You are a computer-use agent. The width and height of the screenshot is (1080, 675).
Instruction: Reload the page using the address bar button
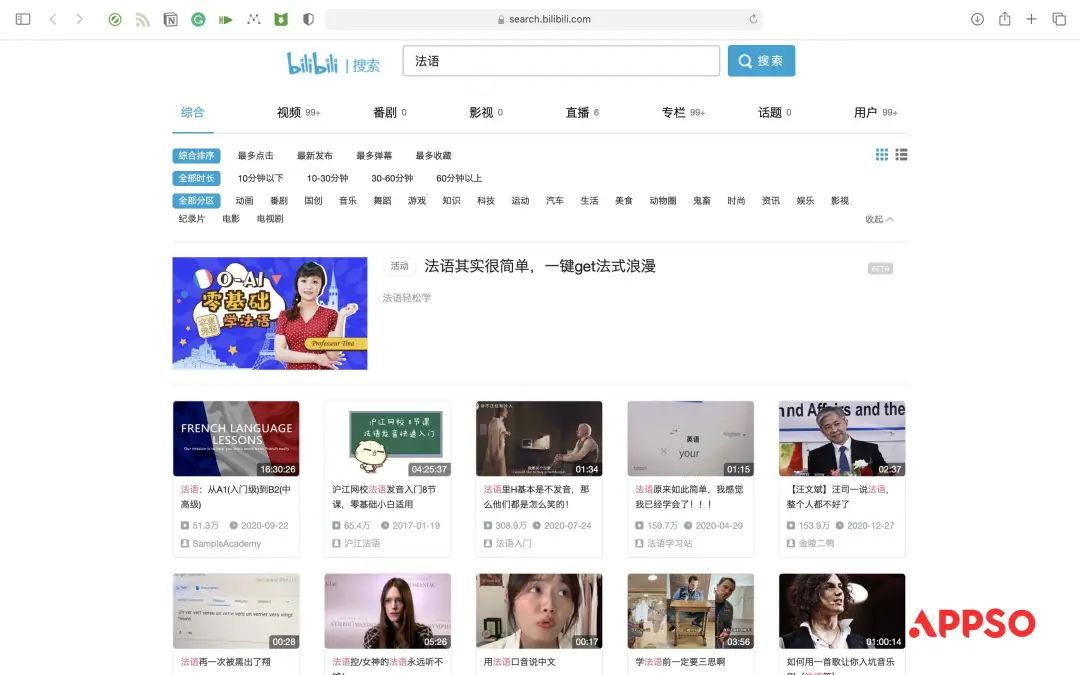(x=754, y=18)
